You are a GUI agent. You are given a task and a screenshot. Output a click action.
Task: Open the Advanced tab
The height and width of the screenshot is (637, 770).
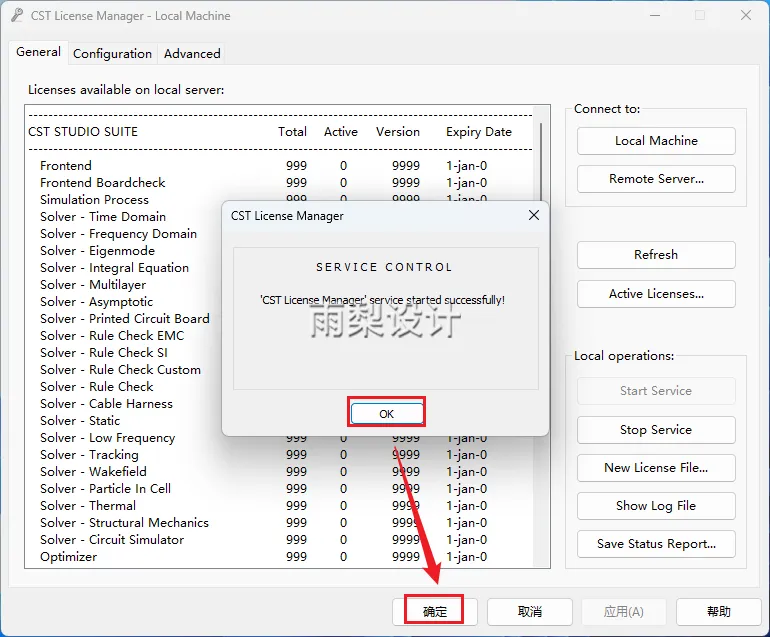[192, 54]
